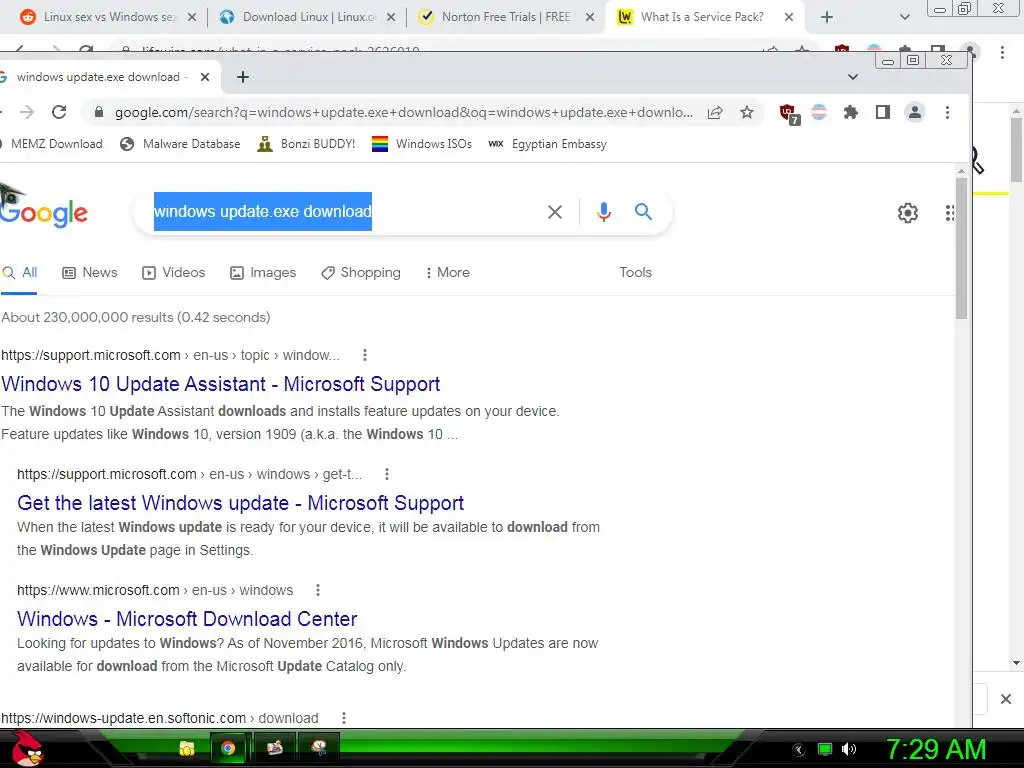The image size is (1024, 768).
Task: Share this page icon in address bar
Action: 715,112
